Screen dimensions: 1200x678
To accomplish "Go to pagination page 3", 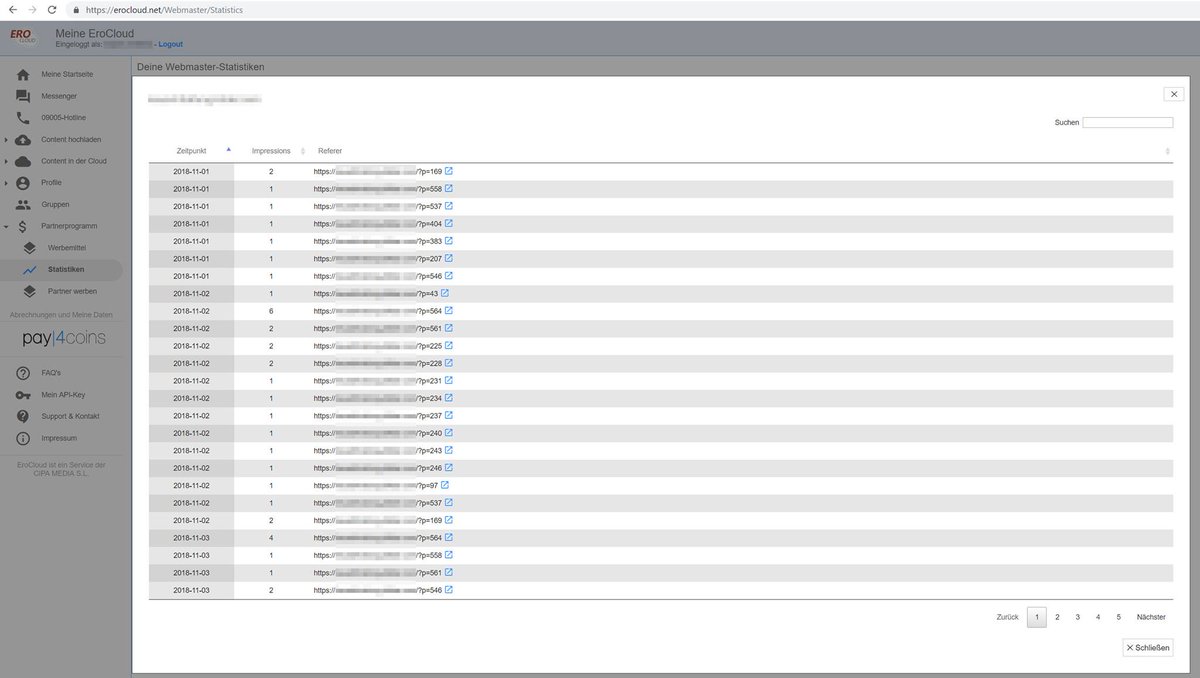I will pos(1077,617).
